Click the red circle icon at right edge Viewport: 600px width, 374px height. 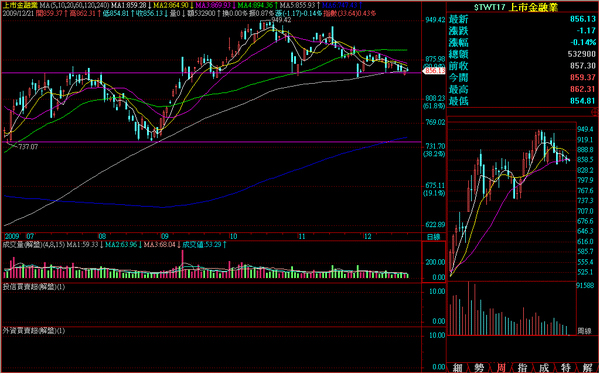point(595,112)
